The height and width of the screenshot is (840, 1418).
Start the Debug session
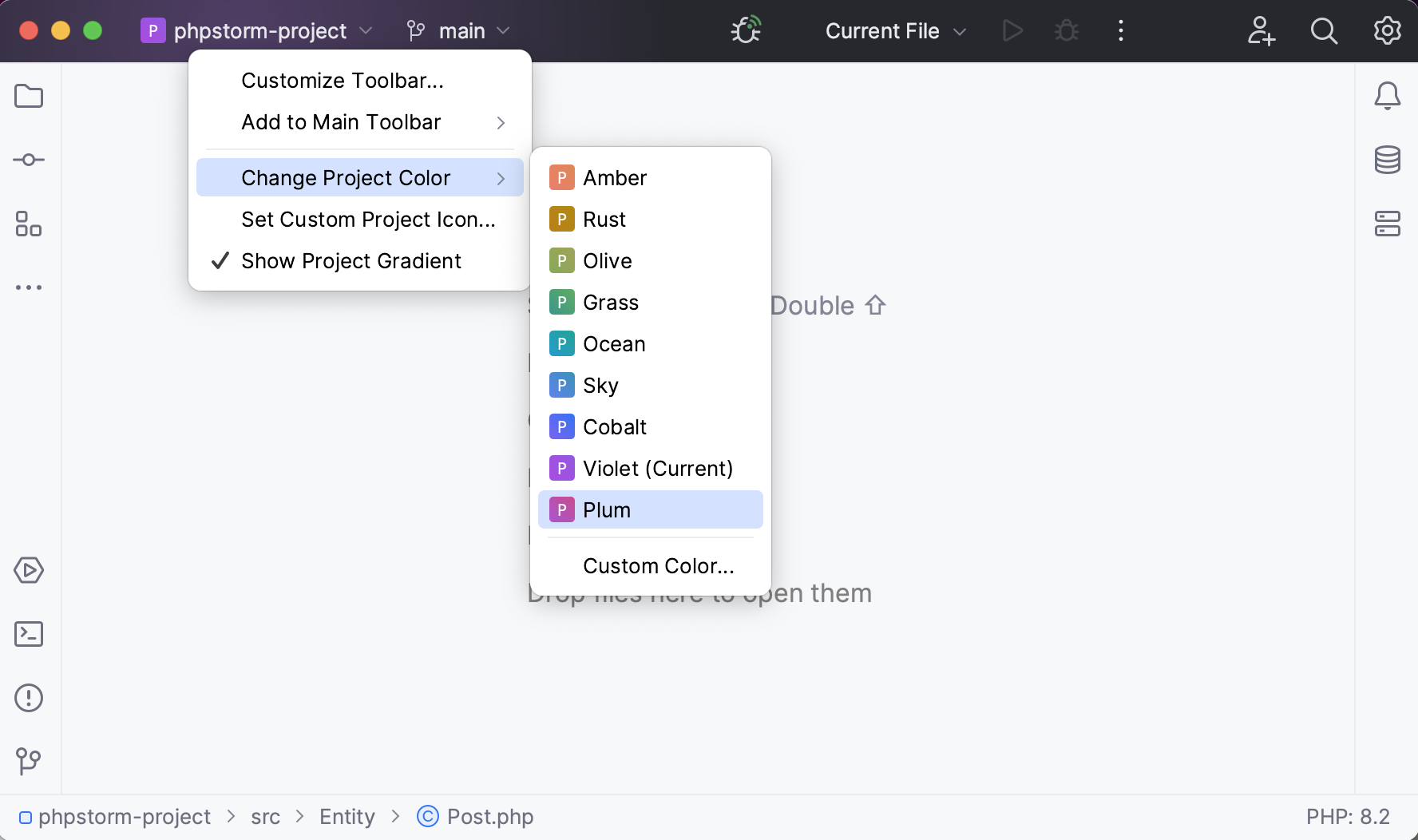point(1067,30)
